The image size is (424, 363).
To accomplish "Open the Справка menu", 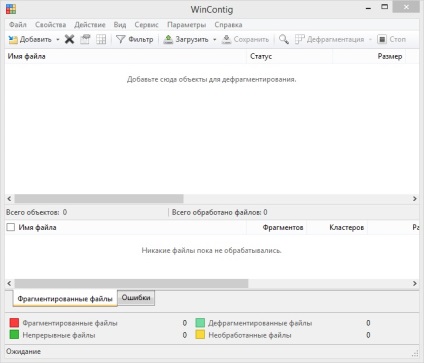I will click(x=228, y=25).
